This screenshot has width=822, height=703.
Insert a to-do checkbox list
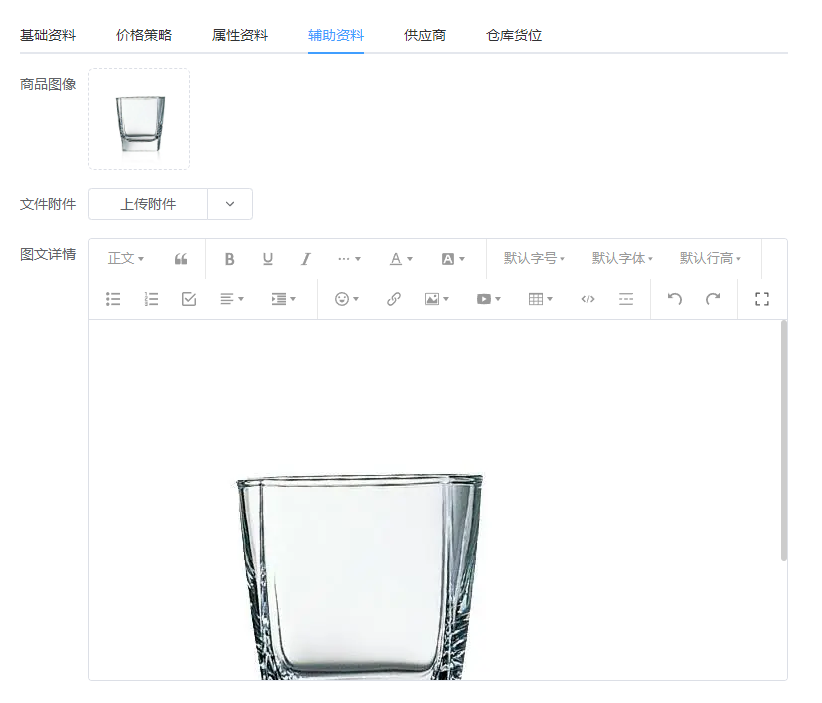(x=189, y=299)
